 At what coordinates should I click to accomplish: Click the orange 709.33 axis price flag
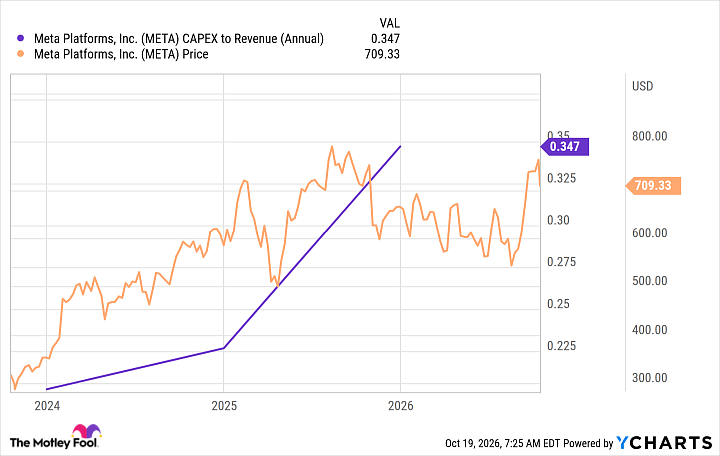click(653, 186)
